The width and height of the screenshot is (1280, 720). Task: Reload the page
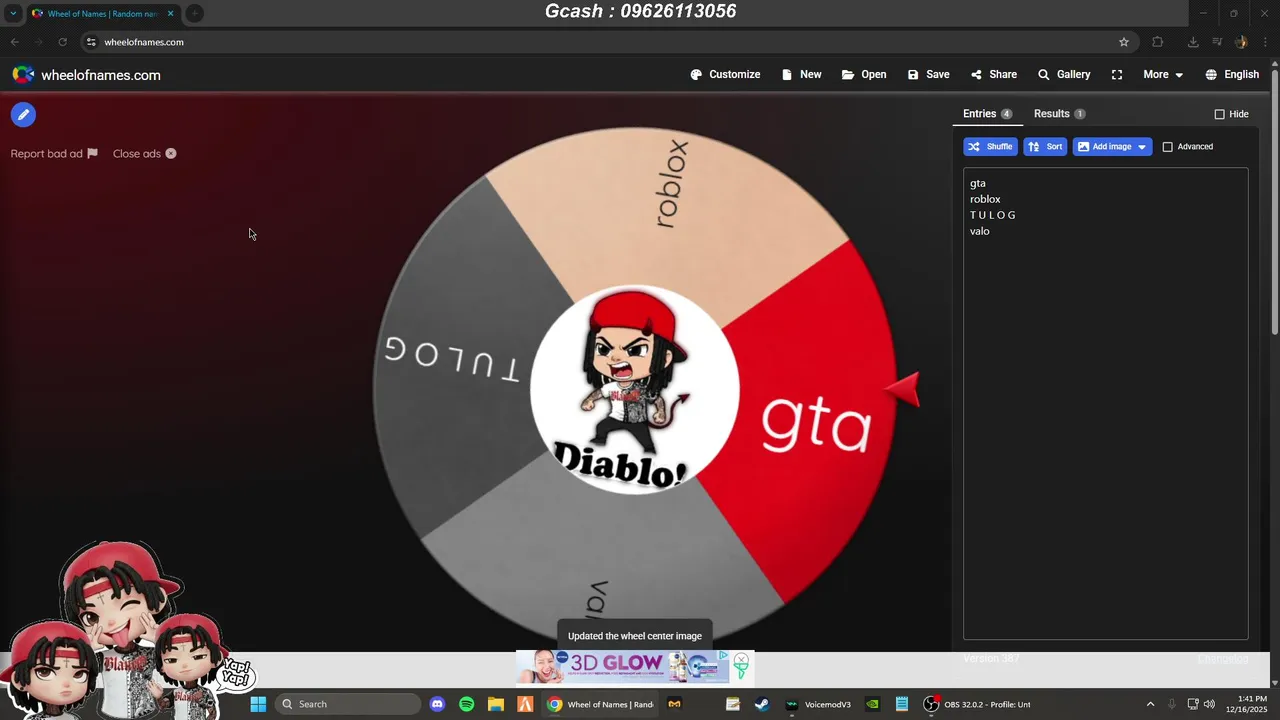click(62, 42)
